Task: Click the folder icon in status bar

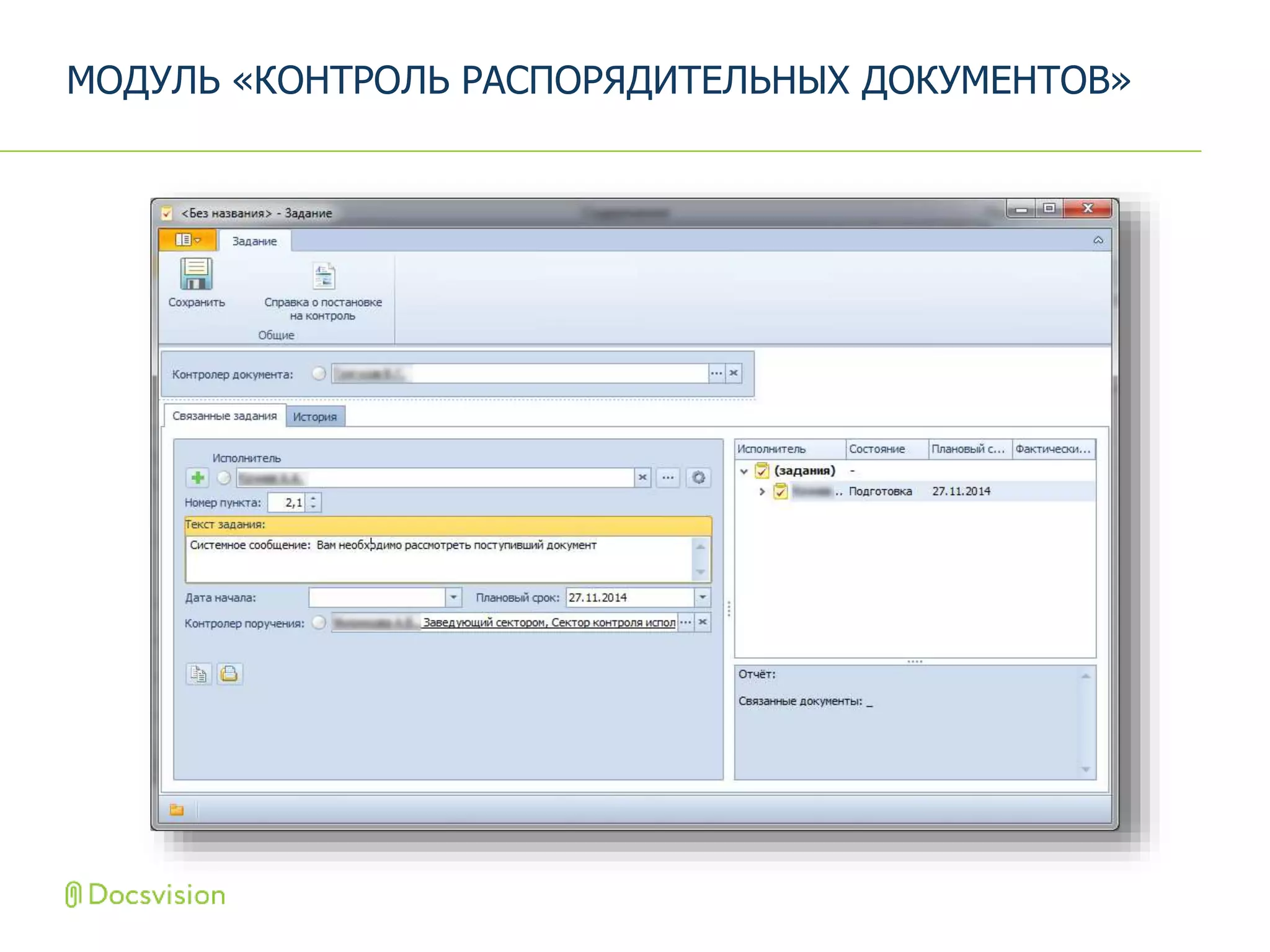Action: pyautogui.click(x=177, y=809)
